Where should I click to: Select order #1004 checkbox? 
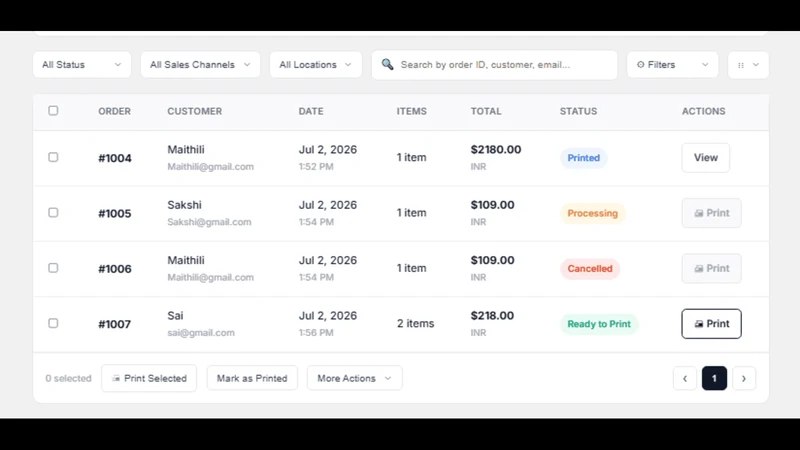point(53,157)
